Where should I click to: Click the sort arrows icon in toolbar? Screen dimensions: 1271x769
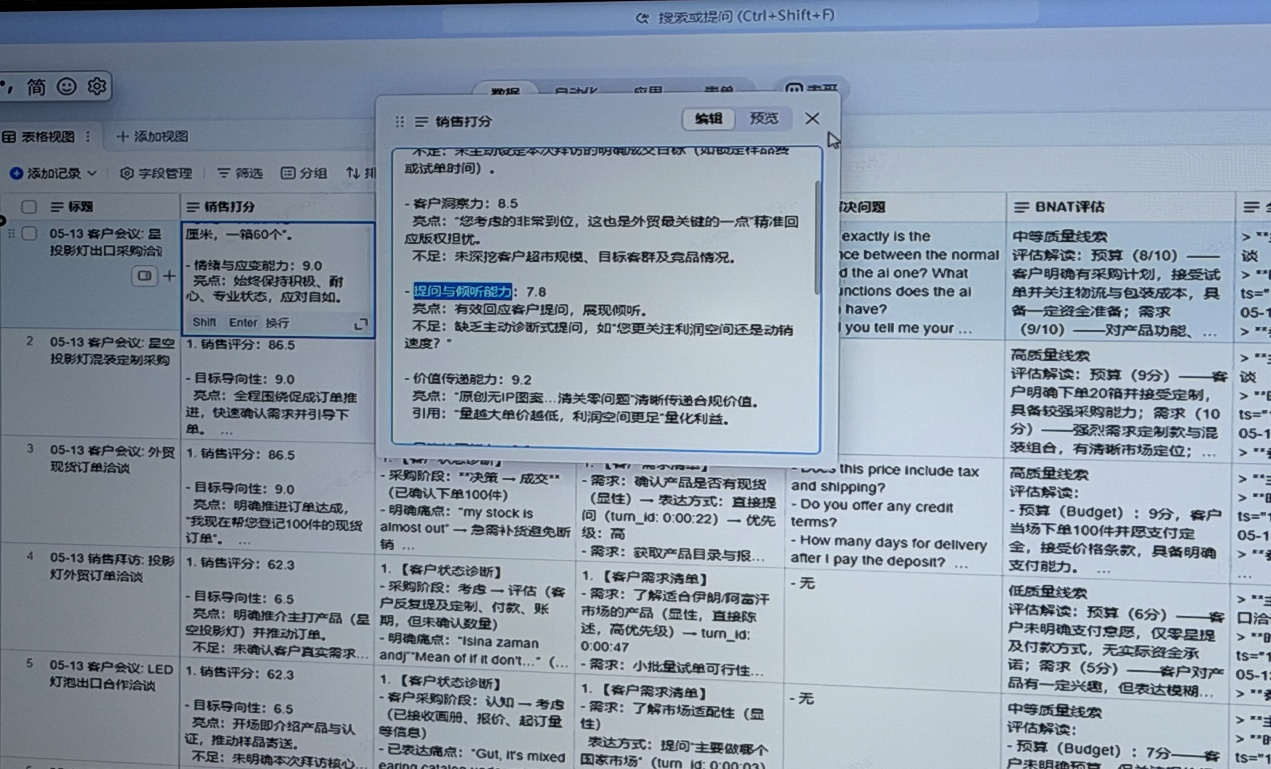click(x=353, y=173)
